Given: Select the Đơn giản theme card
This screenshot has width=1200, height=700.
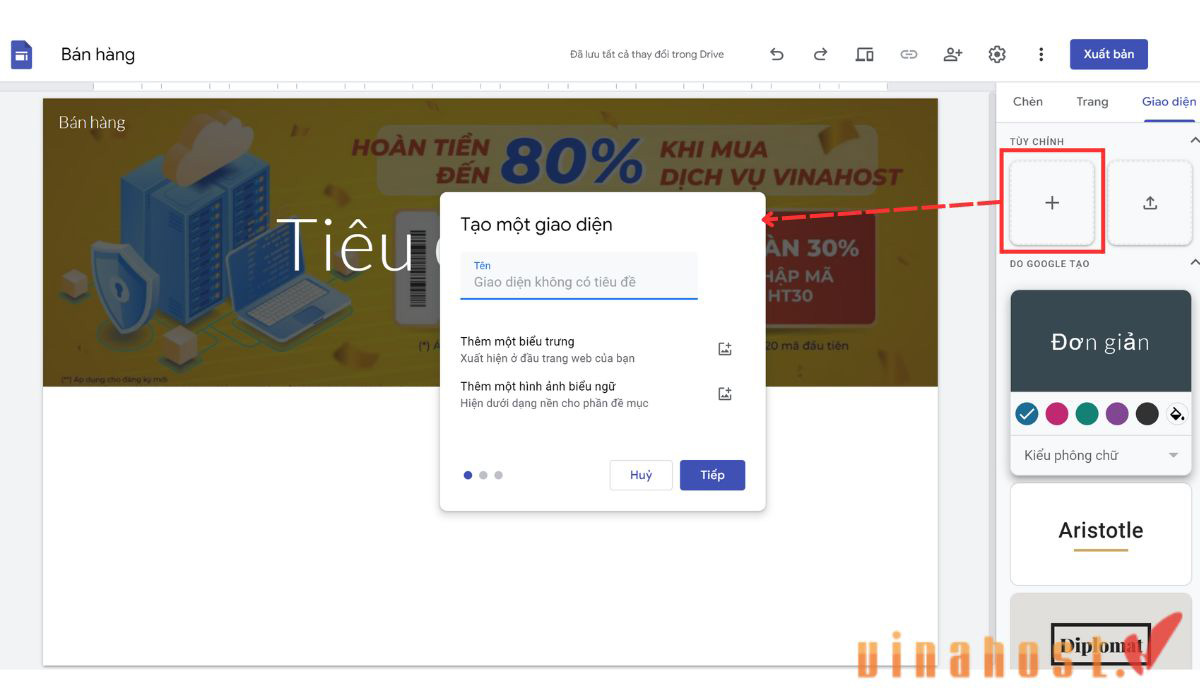Looking at the screenshot, I should click(x=1100, y=342).
